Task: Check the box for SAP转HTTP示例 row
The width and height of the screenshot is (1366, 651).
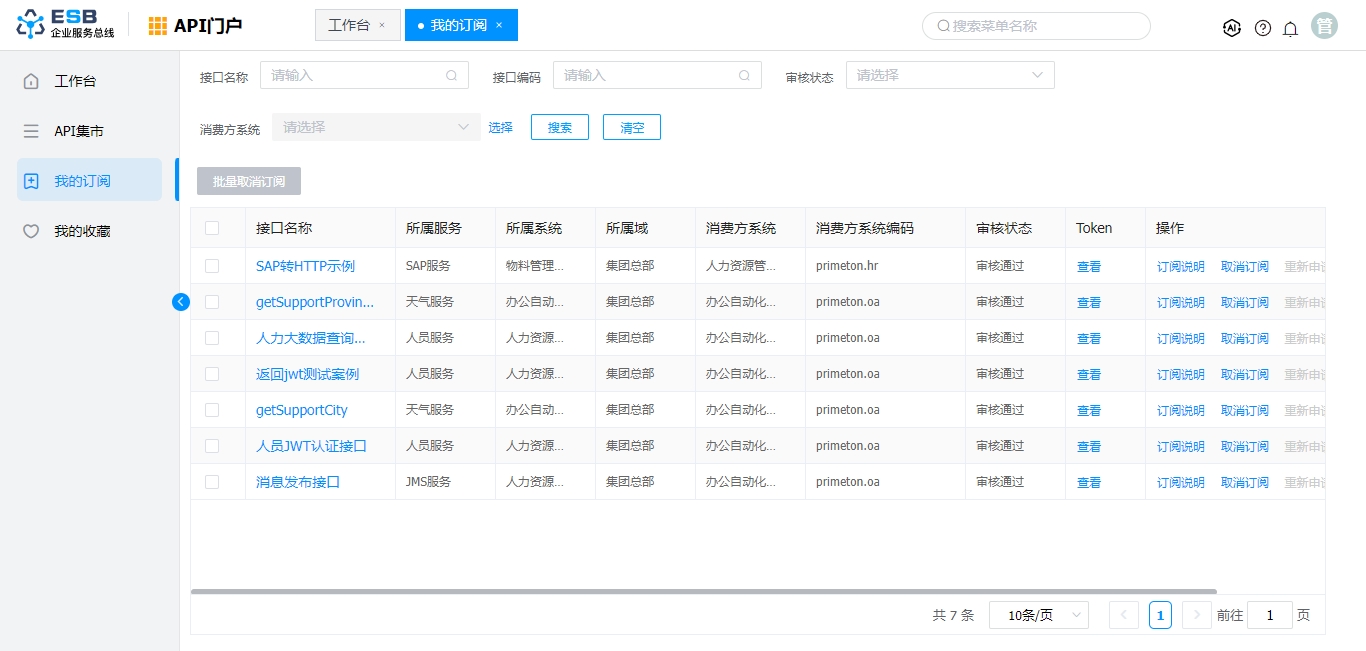Action: click(212, 266)
